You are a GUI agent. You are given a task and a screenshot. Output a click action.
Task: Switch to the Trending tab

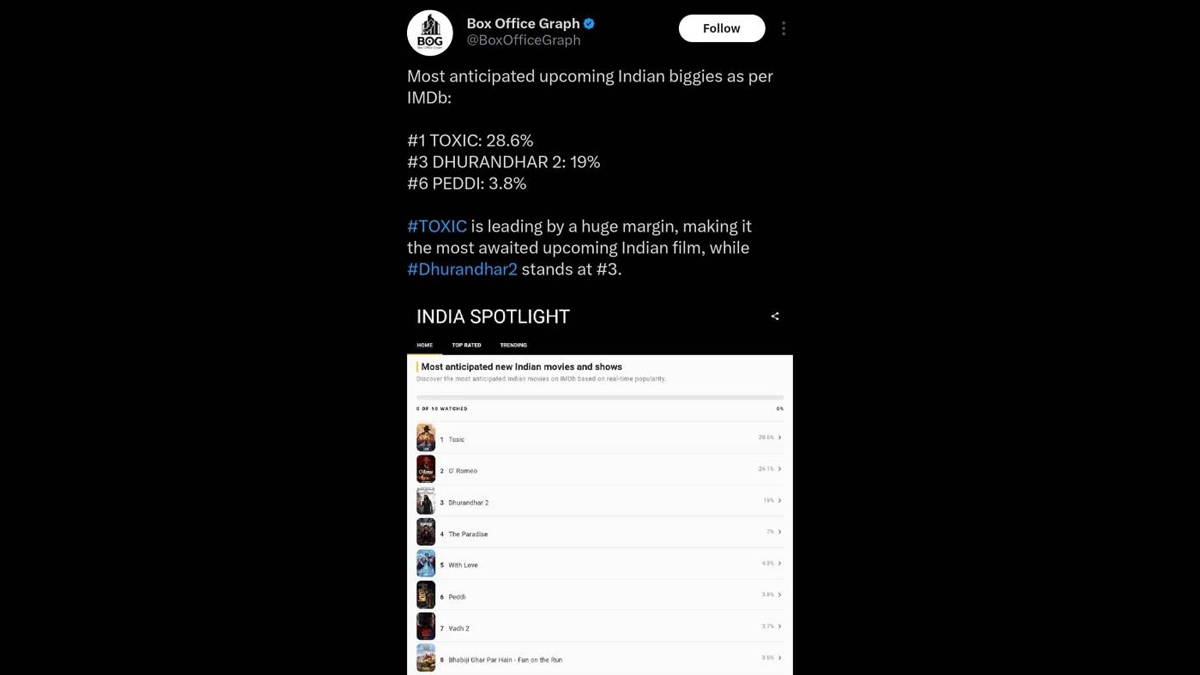click(x=513, y=345)
